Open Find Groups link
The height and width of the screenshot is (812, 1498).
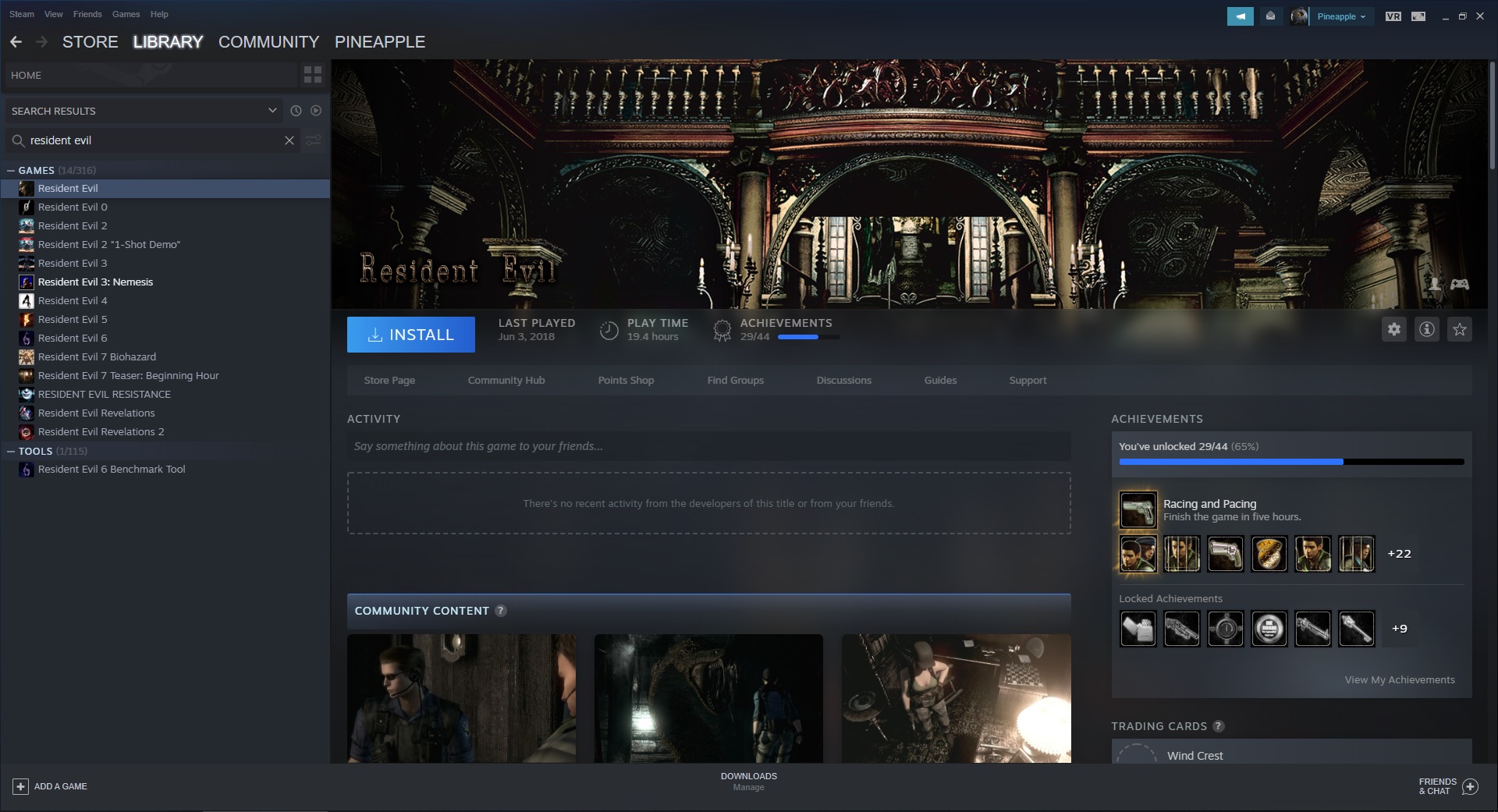[x=735, y=381]
